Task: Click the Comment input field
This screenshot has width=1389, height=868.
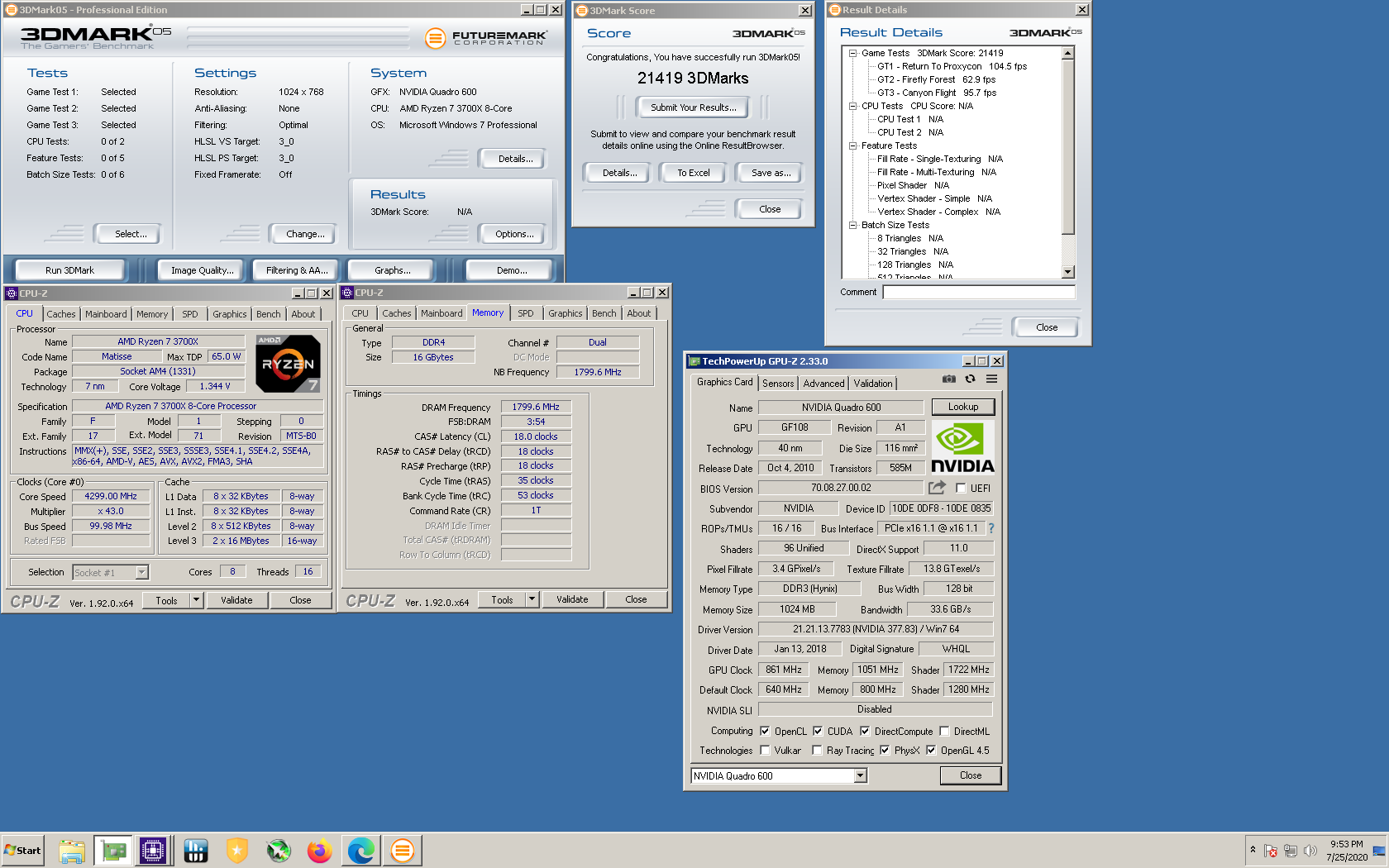Action: click(x=979, y=292)
